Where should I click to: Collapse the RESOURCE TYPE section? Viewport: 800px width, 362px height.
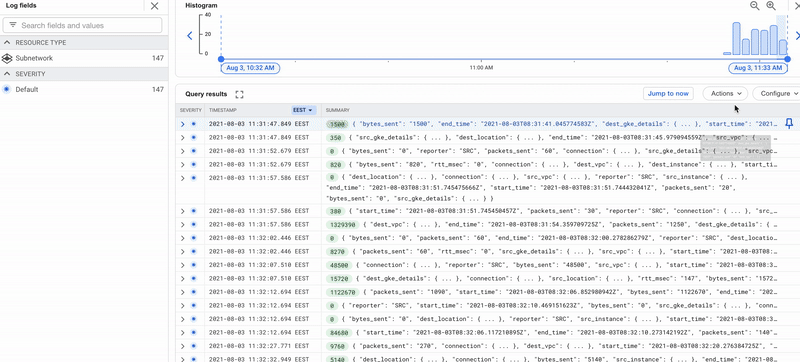[x=8, y=42]
